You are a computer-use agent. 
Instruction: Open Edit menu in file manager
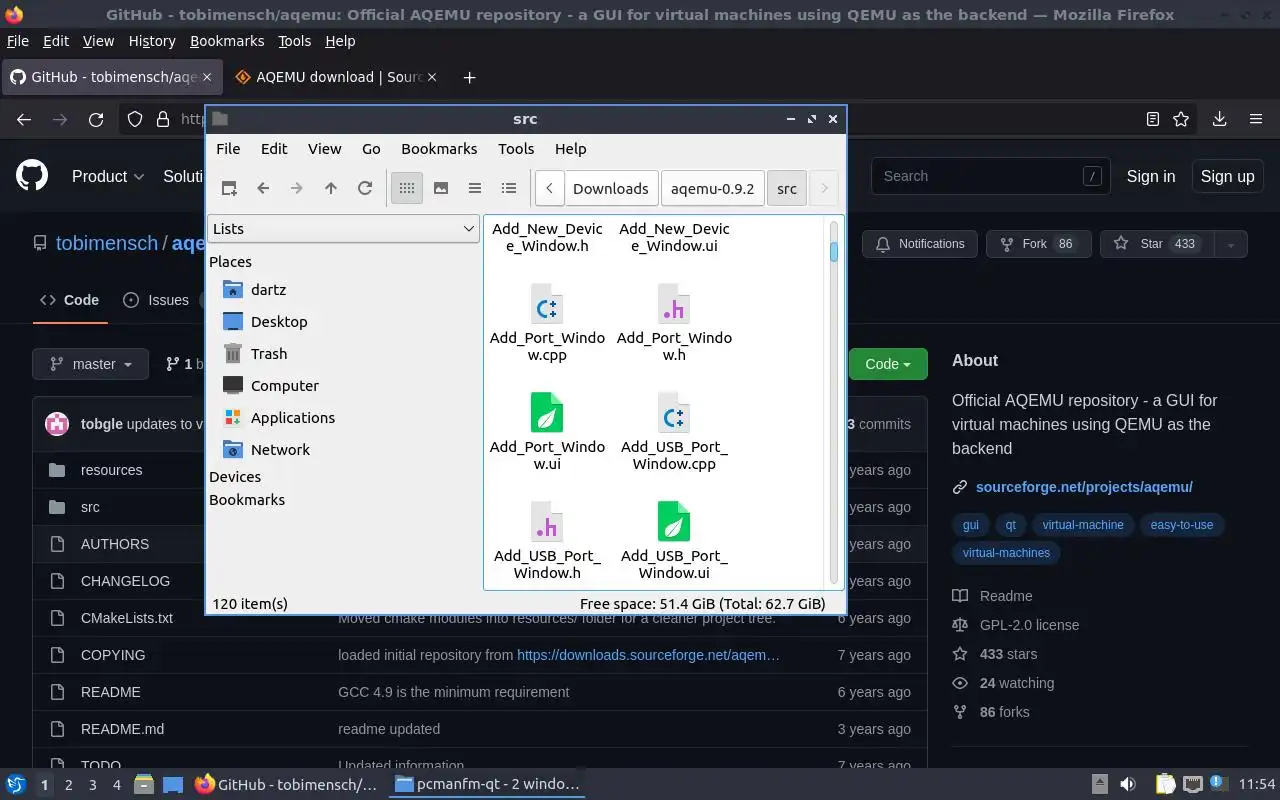(274, 148)
